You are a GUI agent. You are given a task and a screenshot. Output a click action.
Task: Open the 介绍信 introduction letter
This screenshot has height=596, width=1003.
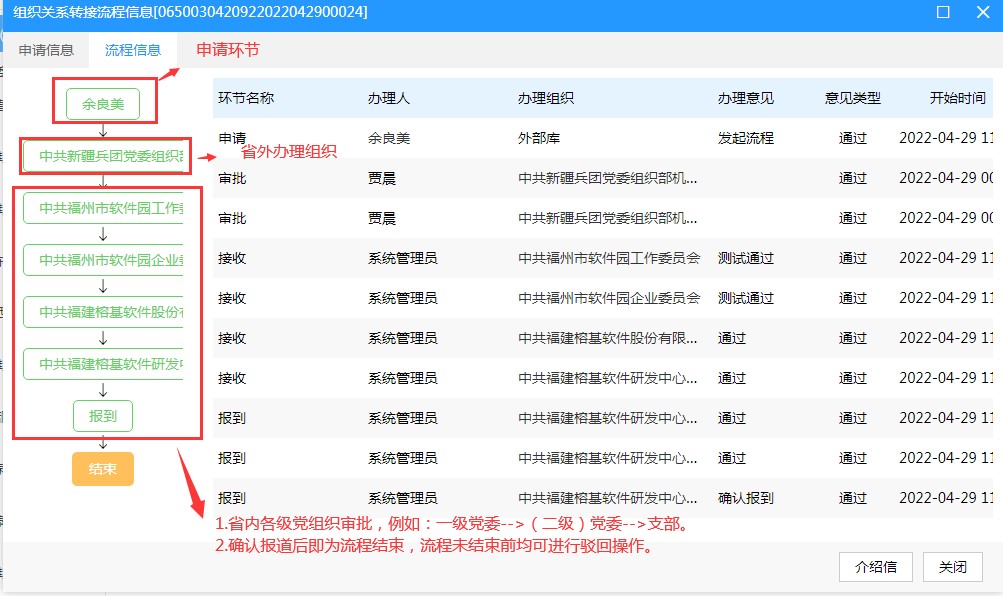876,567
